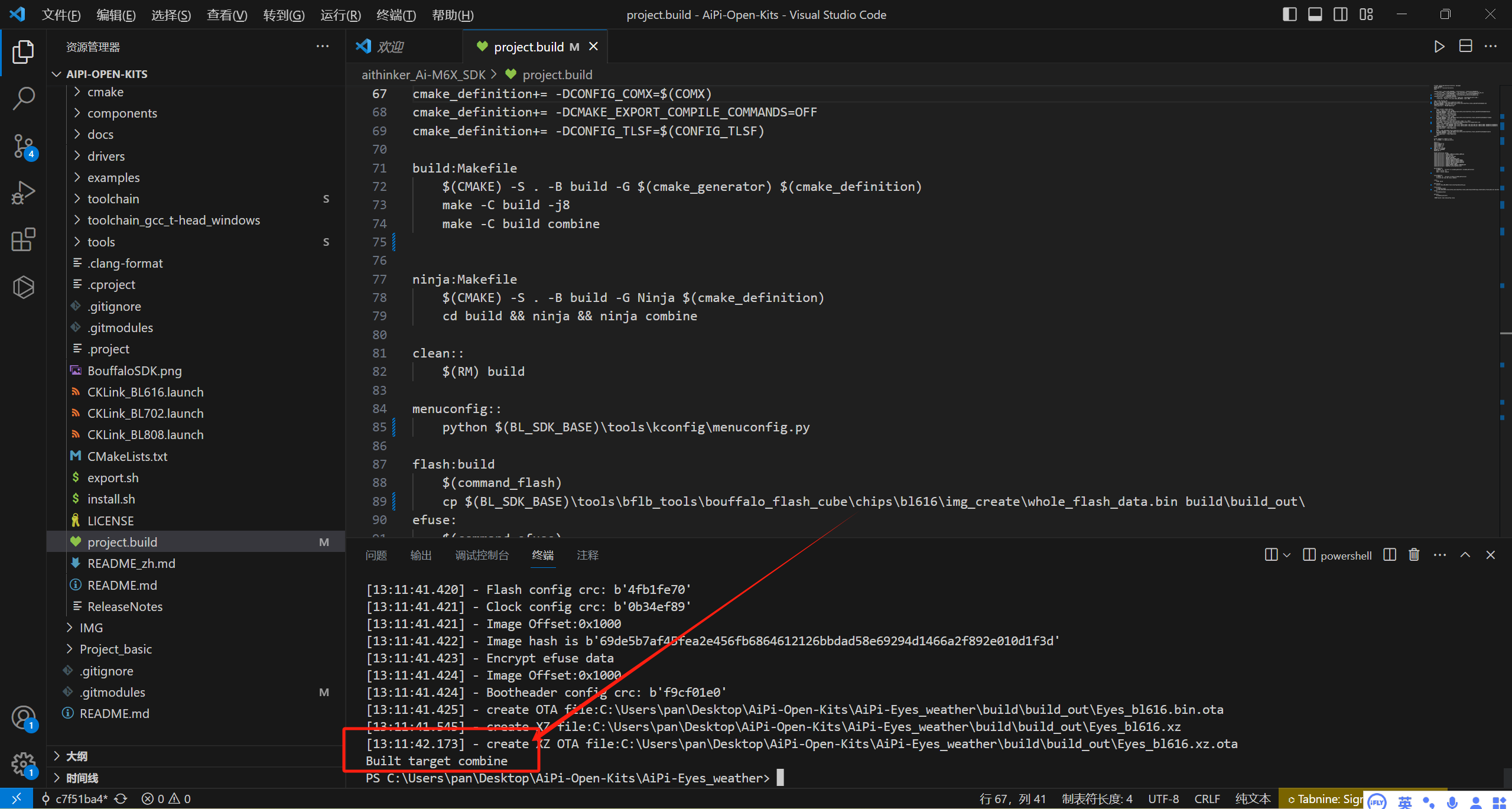Click the VS Code logo icon
Screen dimensions: 1512x809
tap(17, 14)
